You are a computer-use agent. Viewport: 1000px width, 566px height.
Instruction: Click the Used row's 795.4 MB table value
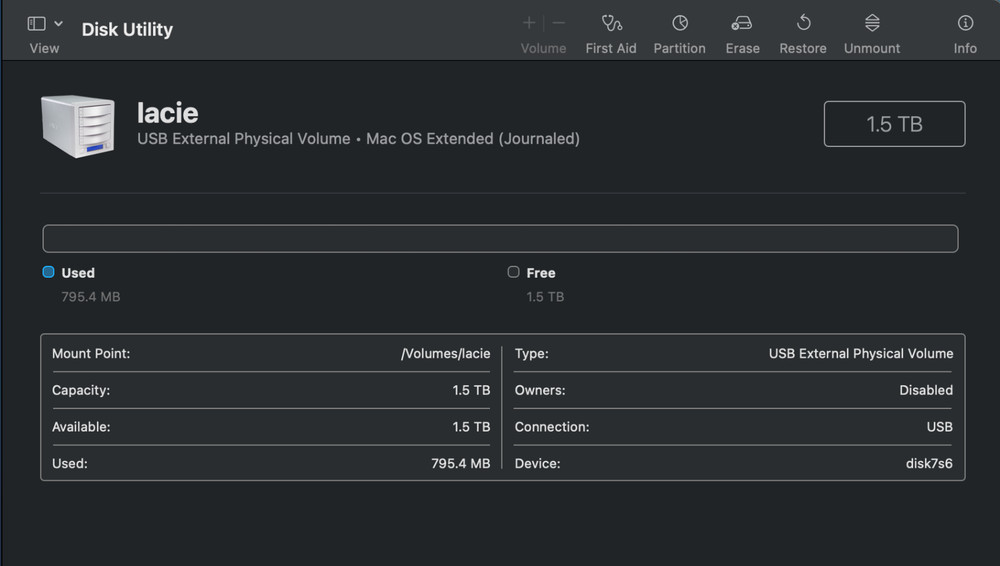[460, 463]
